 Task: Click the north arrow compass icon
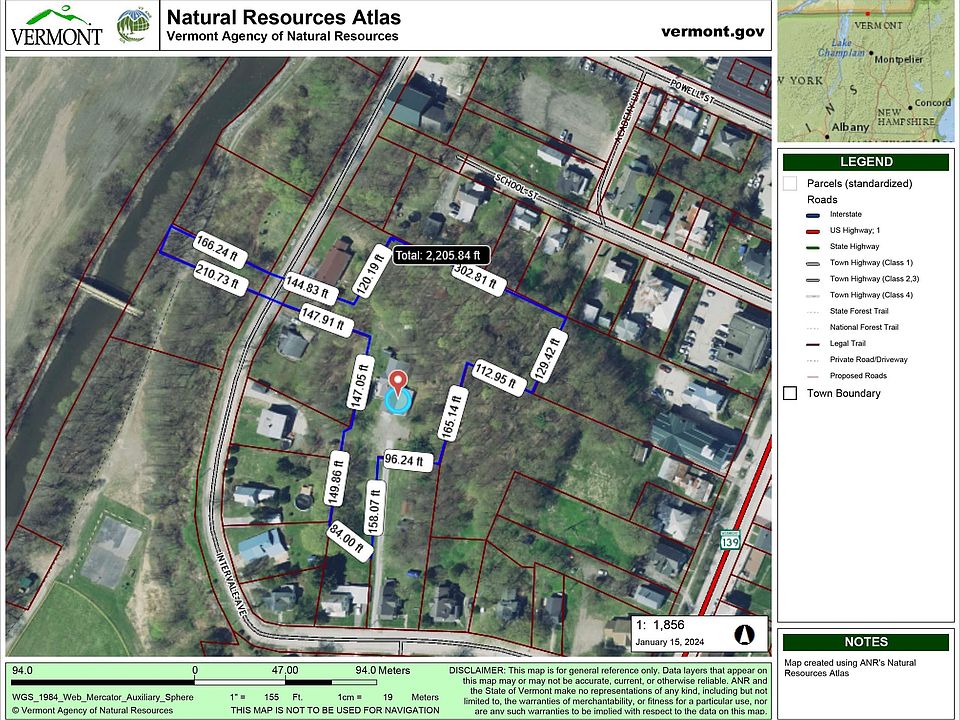744,633
